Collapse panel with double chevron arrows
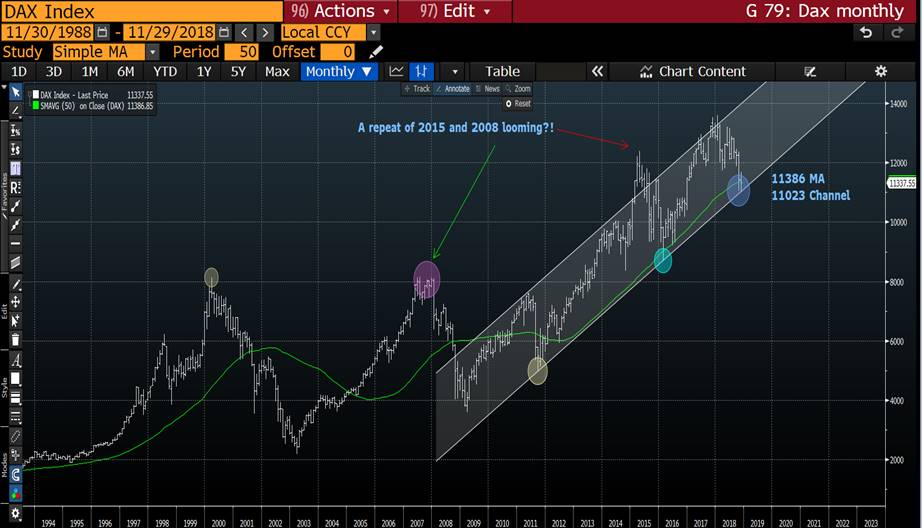 tap(597, 71)
